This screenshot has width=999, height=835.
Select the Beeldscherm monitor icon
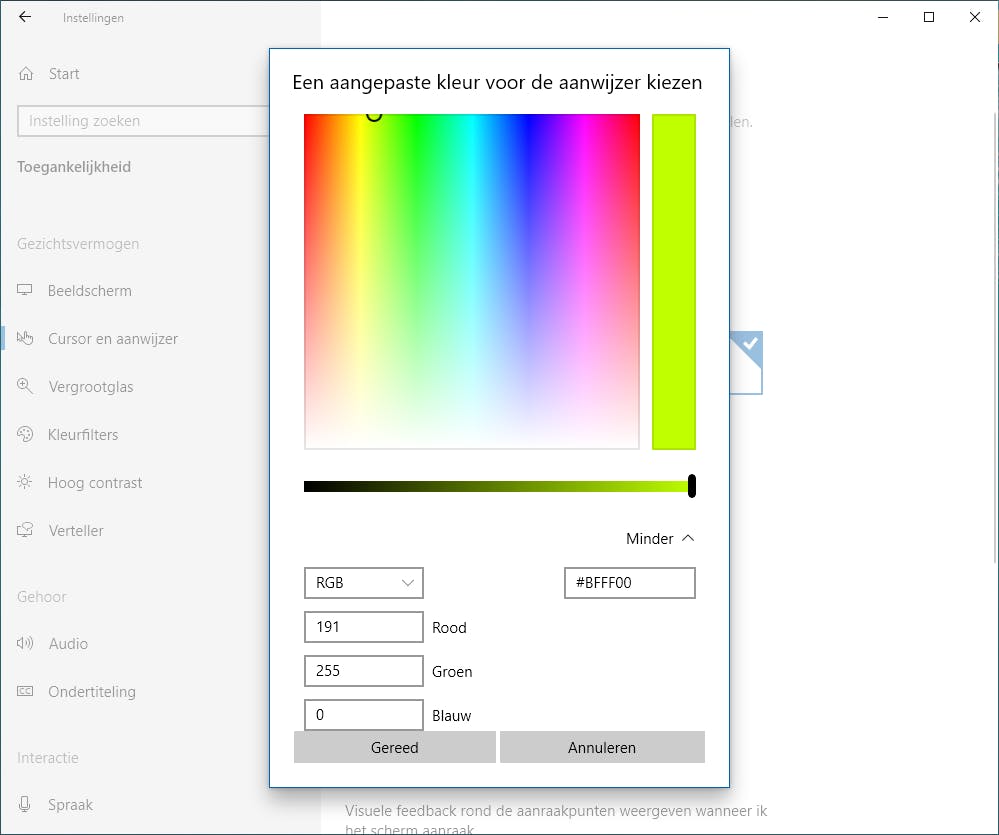[25, 290]
